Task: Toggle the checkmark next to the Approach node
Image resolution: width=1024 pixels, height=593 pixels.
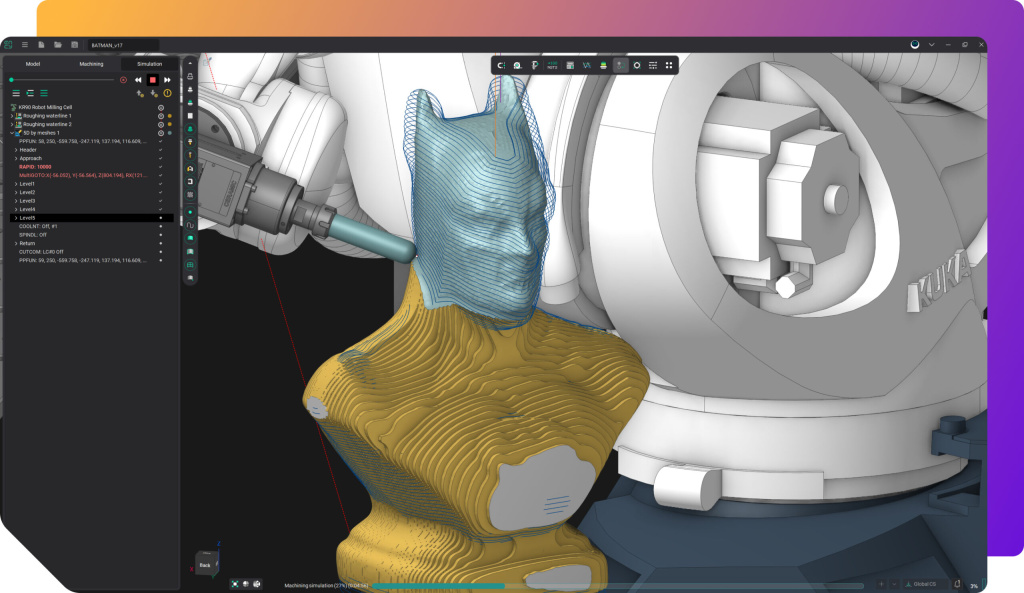Action: pyautogui.click(x=160, y=158)
